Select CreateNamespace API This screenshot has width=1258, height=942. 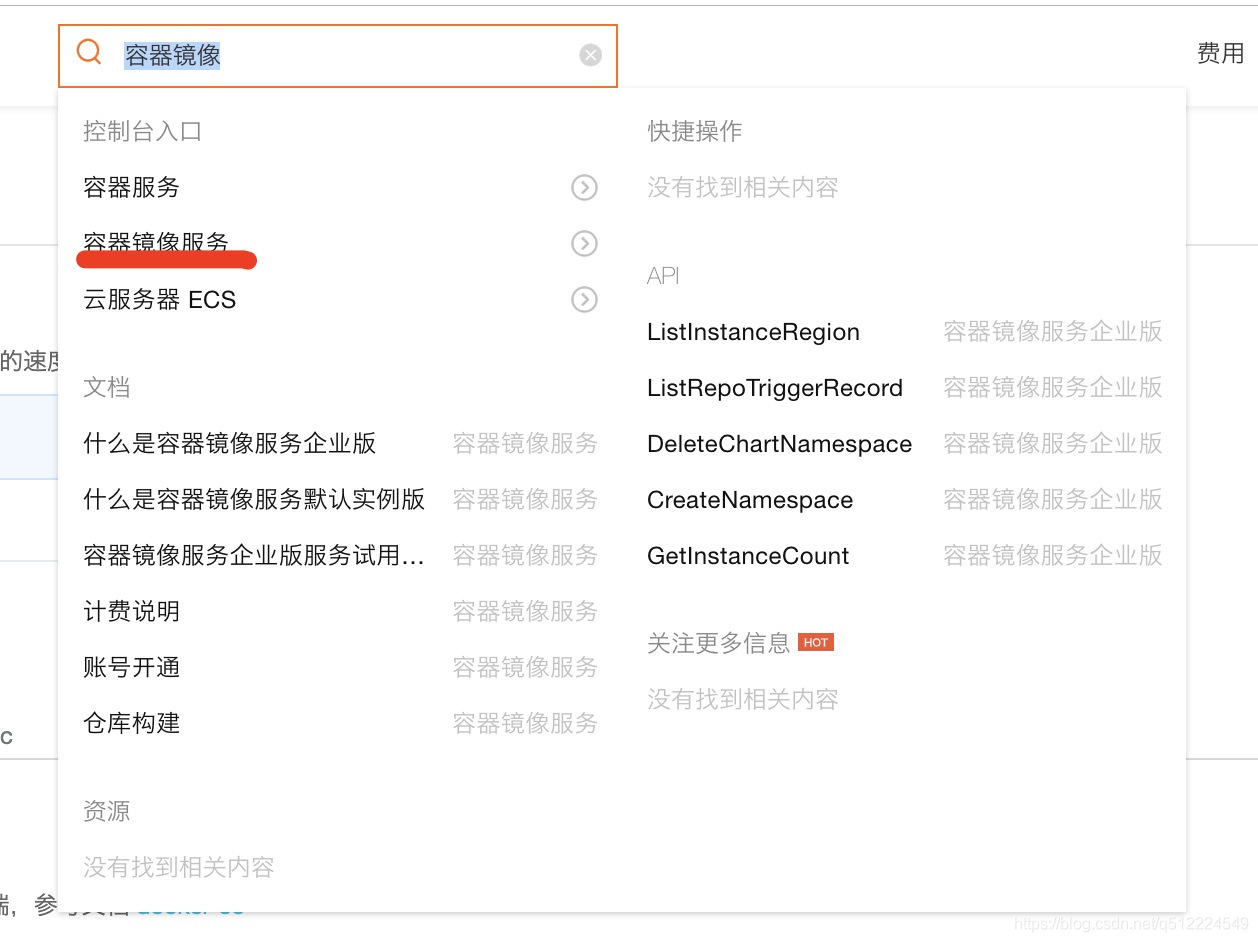(x=750, y=500)
